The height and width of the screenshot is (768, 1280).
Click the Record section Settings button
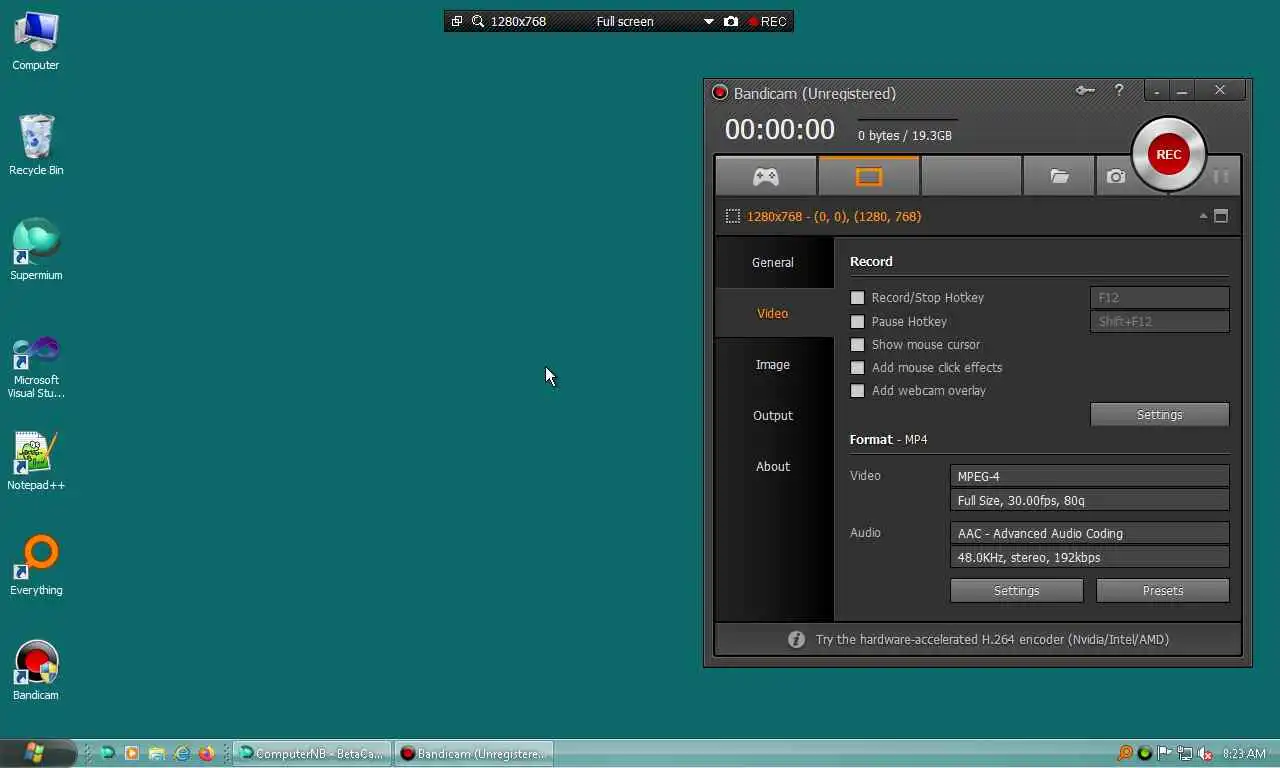point(1159,414)
